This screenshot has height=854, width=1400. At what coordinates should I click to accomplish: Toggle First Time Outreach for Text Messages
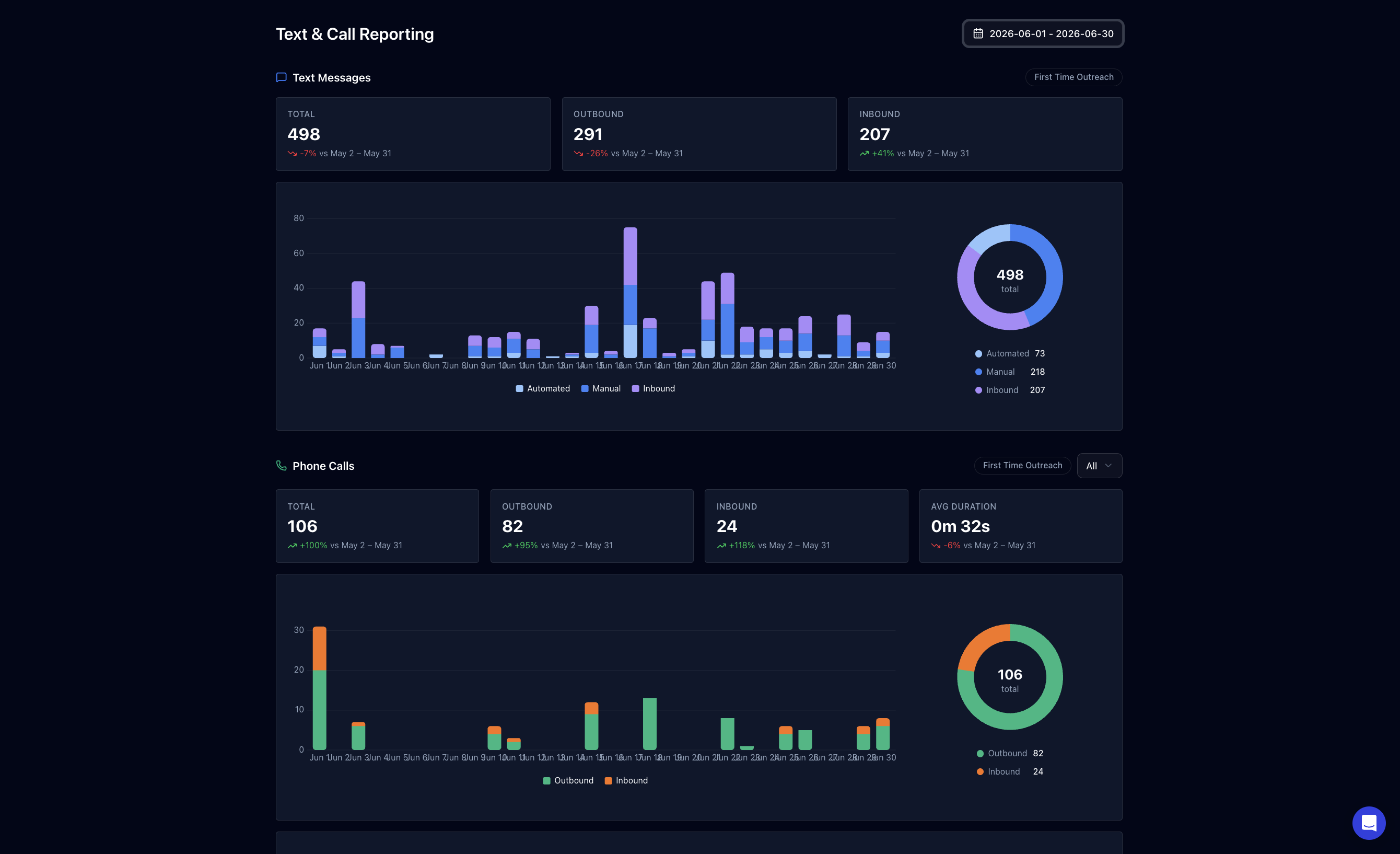pos(1074,77)
